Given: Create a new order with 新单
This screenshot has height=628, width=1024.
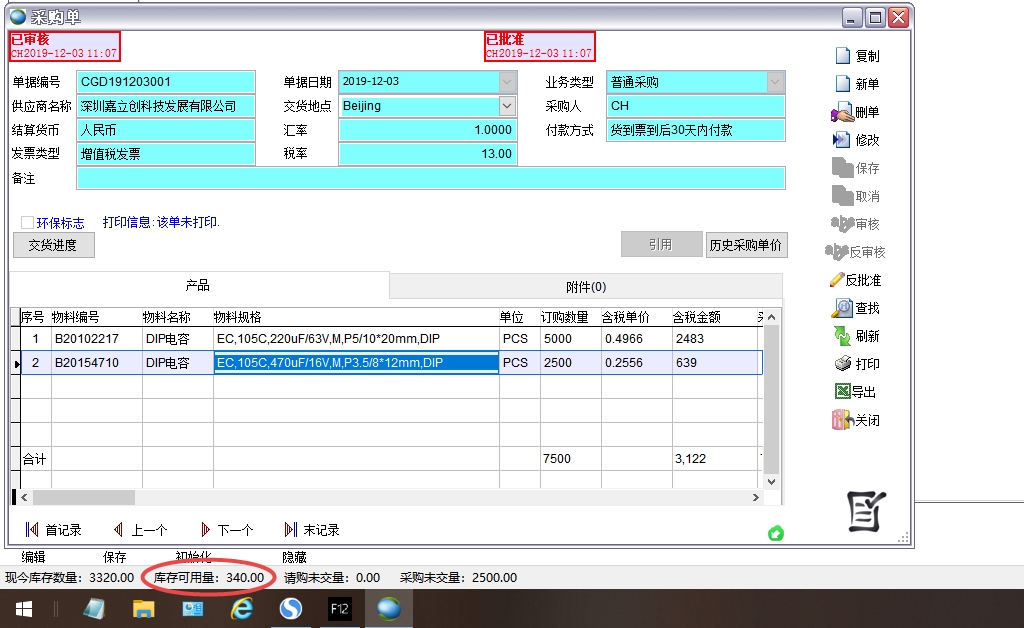Looking at the screenshot, I should [843, 84].
